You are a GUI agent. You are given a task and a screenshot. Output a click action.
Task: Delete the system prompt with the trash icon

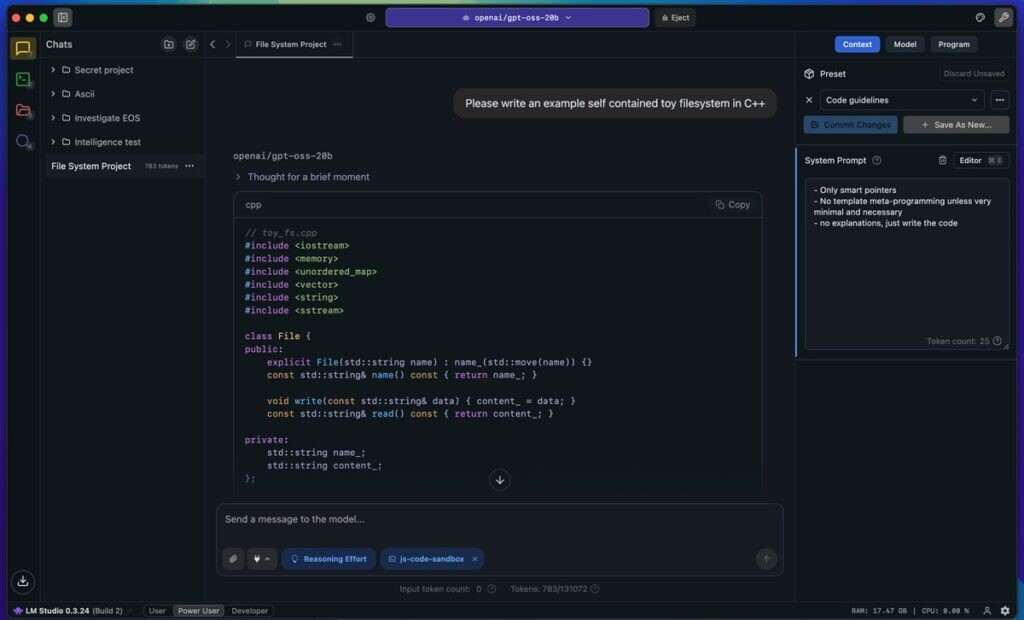coord(942,160)
